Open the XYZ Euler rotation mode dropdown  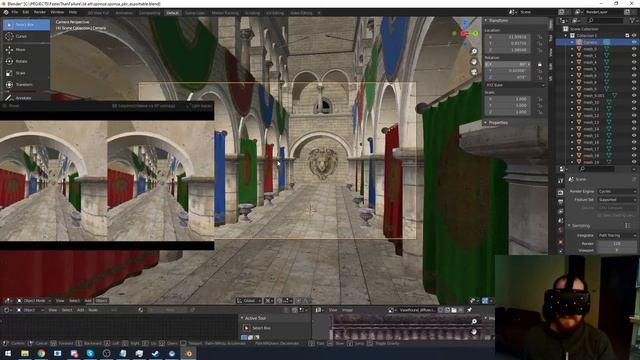point(515,85)
